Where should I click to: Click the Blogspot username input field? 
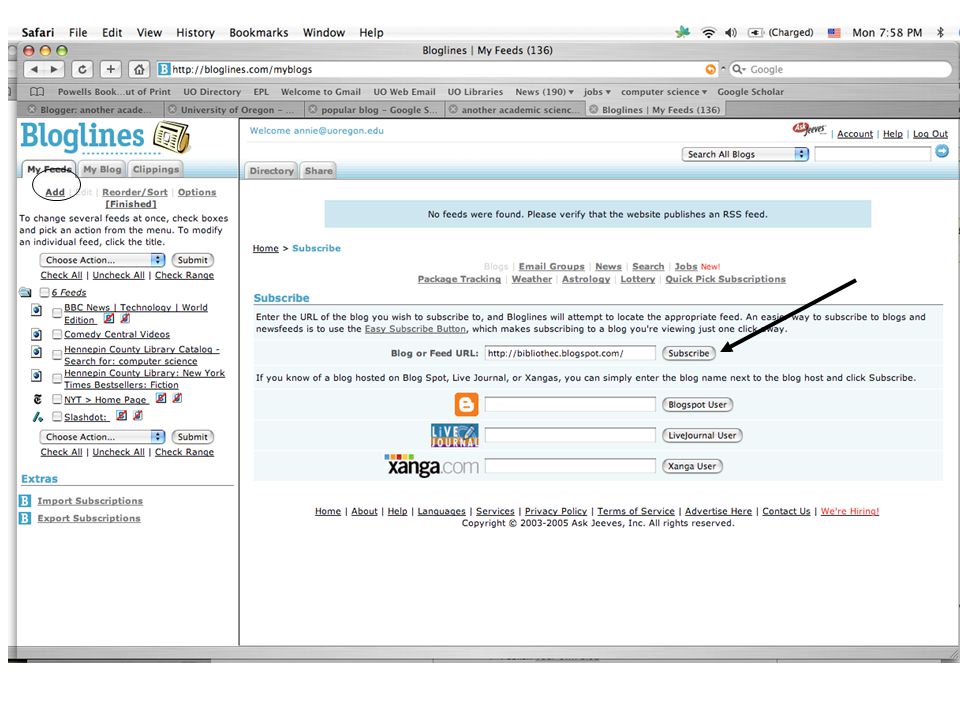coord(570,405)
